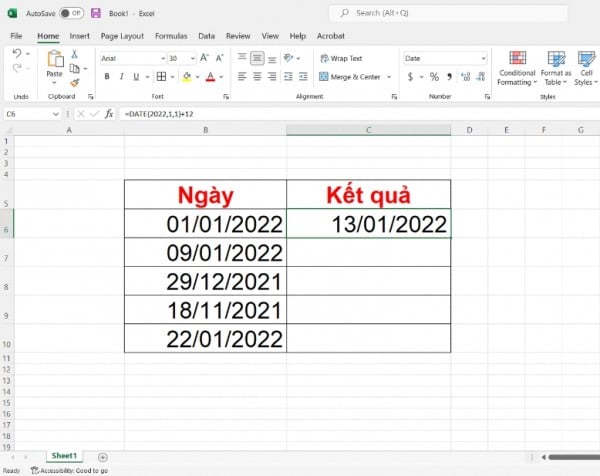Click the Insert Function fx icon
Screen dimensions: 600x476
[109, 114]
